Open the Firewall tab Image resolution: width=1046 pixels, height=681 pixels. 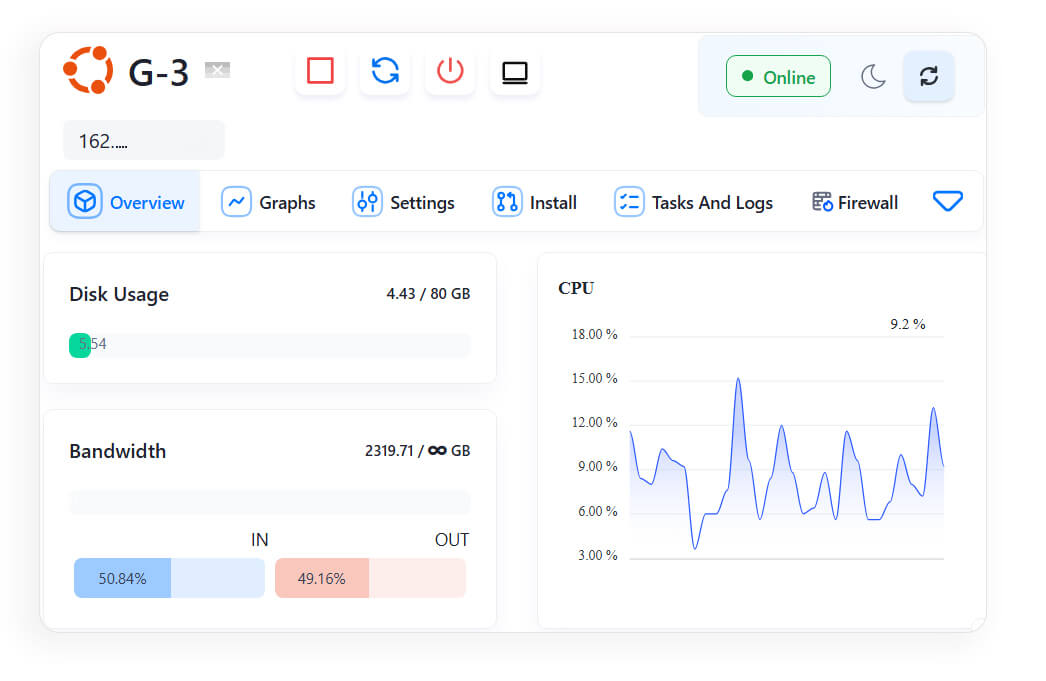(855, 202)
